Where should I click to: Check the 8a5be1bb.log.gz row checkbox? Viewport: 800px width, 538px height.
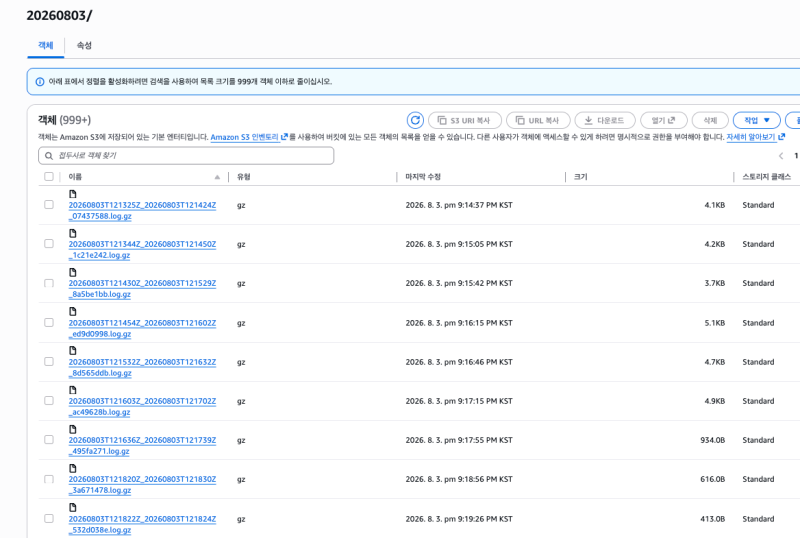[x=49, y=283]
